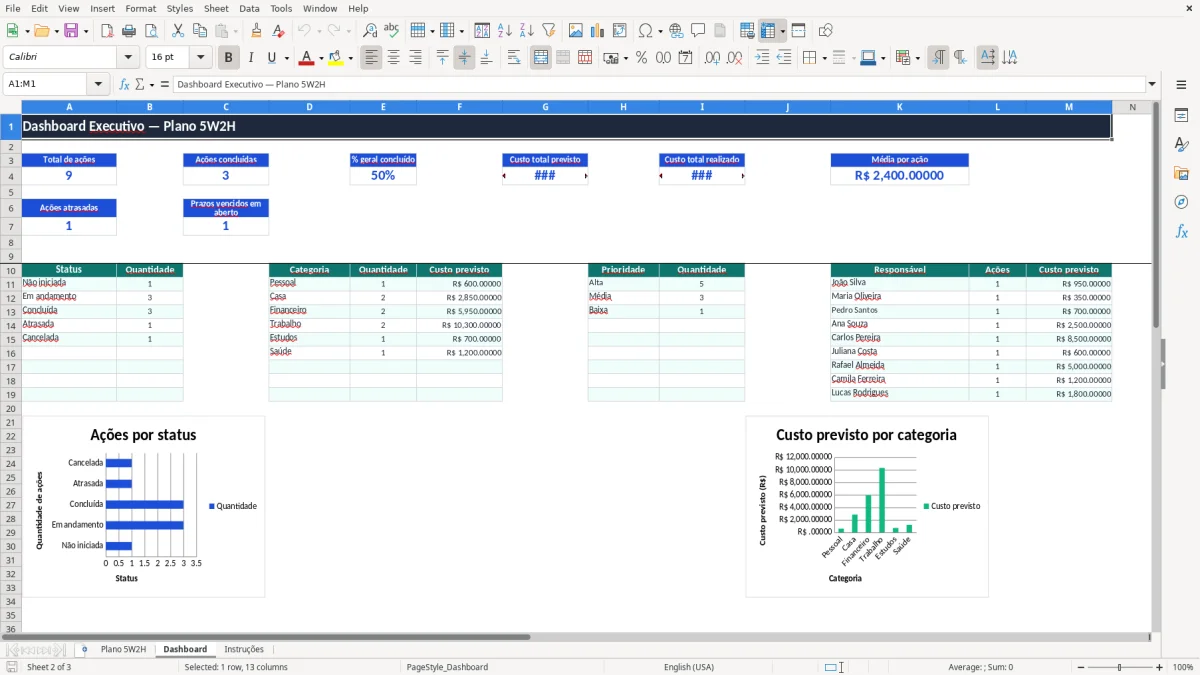
Task: Click the Insert Chart icon
Action: coord(597,31)
